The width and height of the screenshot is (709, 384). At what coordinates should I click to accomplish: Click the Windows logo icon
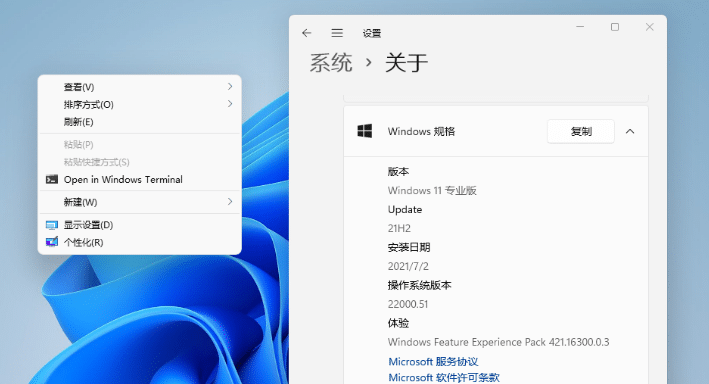(x=364, y=131)
